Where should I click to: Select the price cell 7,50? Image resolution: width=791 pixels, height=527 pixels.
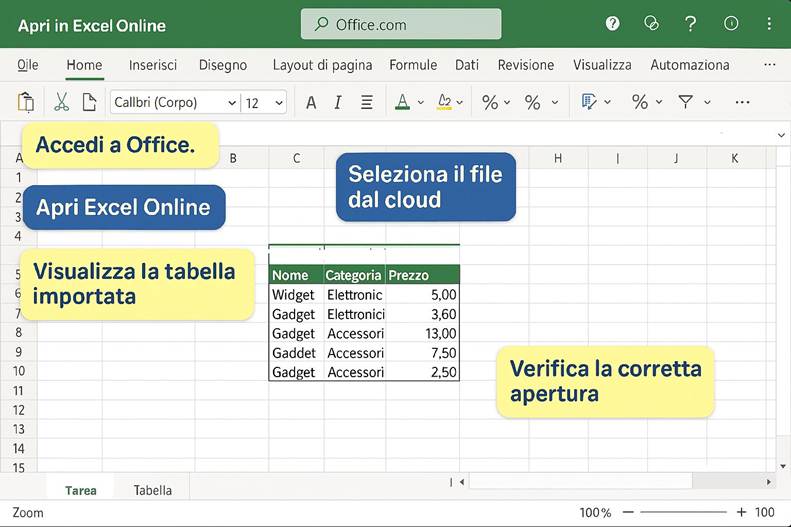pyautogui.click(x=422, y=353)
